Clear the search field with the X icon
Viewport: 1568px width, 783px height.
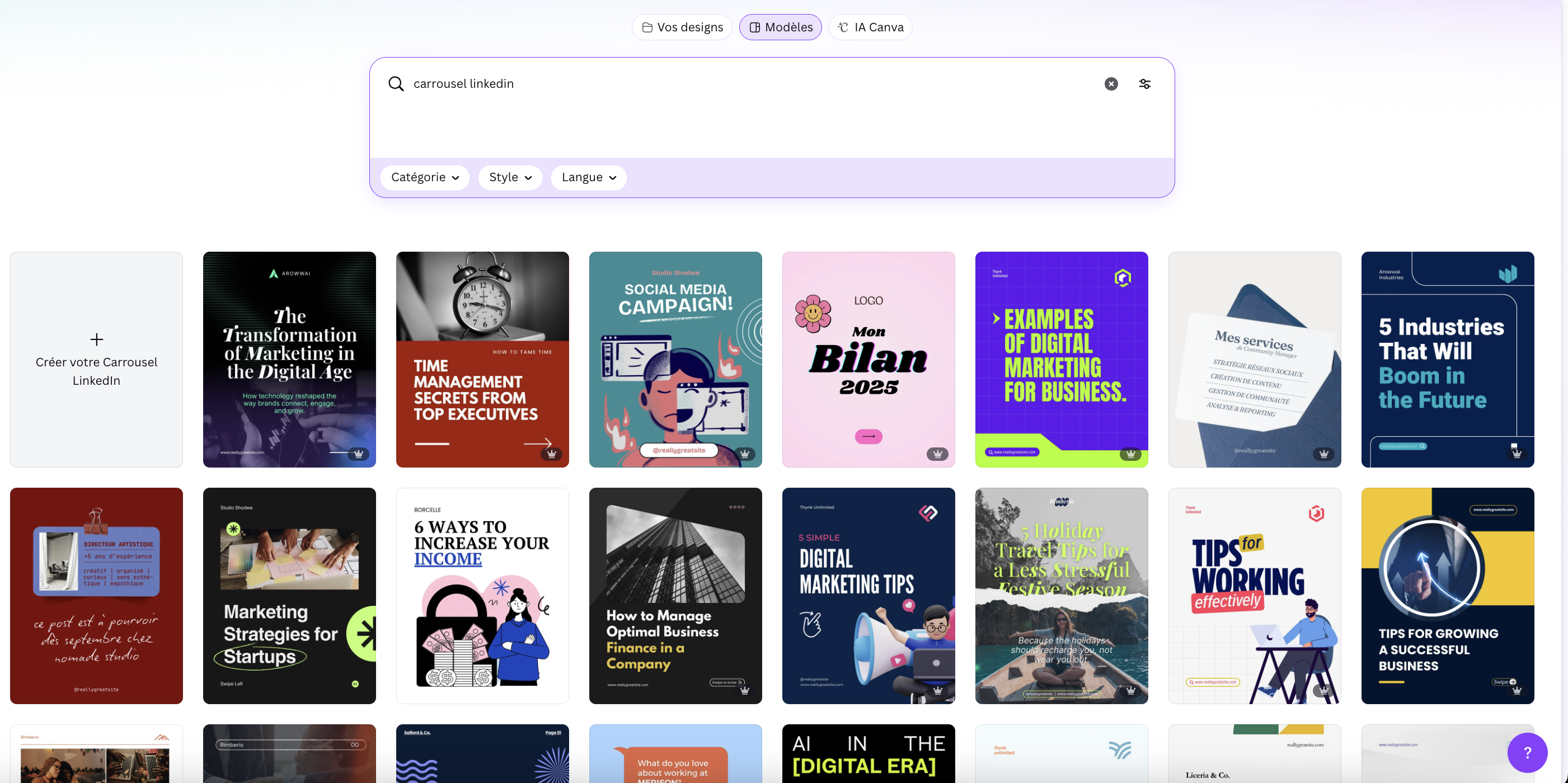click(x=1111, y=84)
